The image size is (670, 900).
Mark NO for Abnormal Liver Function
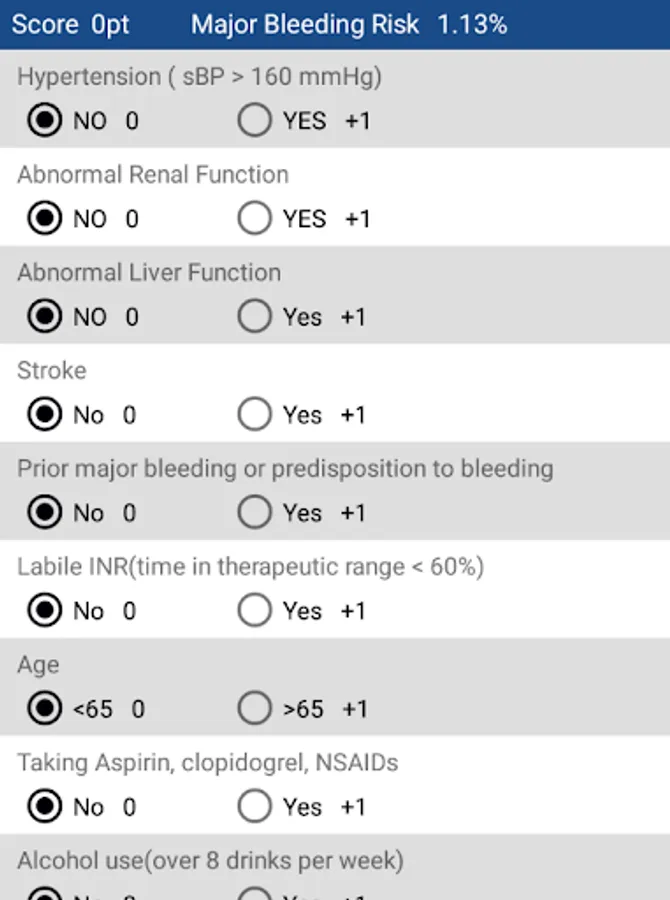(x=44, y=317)
